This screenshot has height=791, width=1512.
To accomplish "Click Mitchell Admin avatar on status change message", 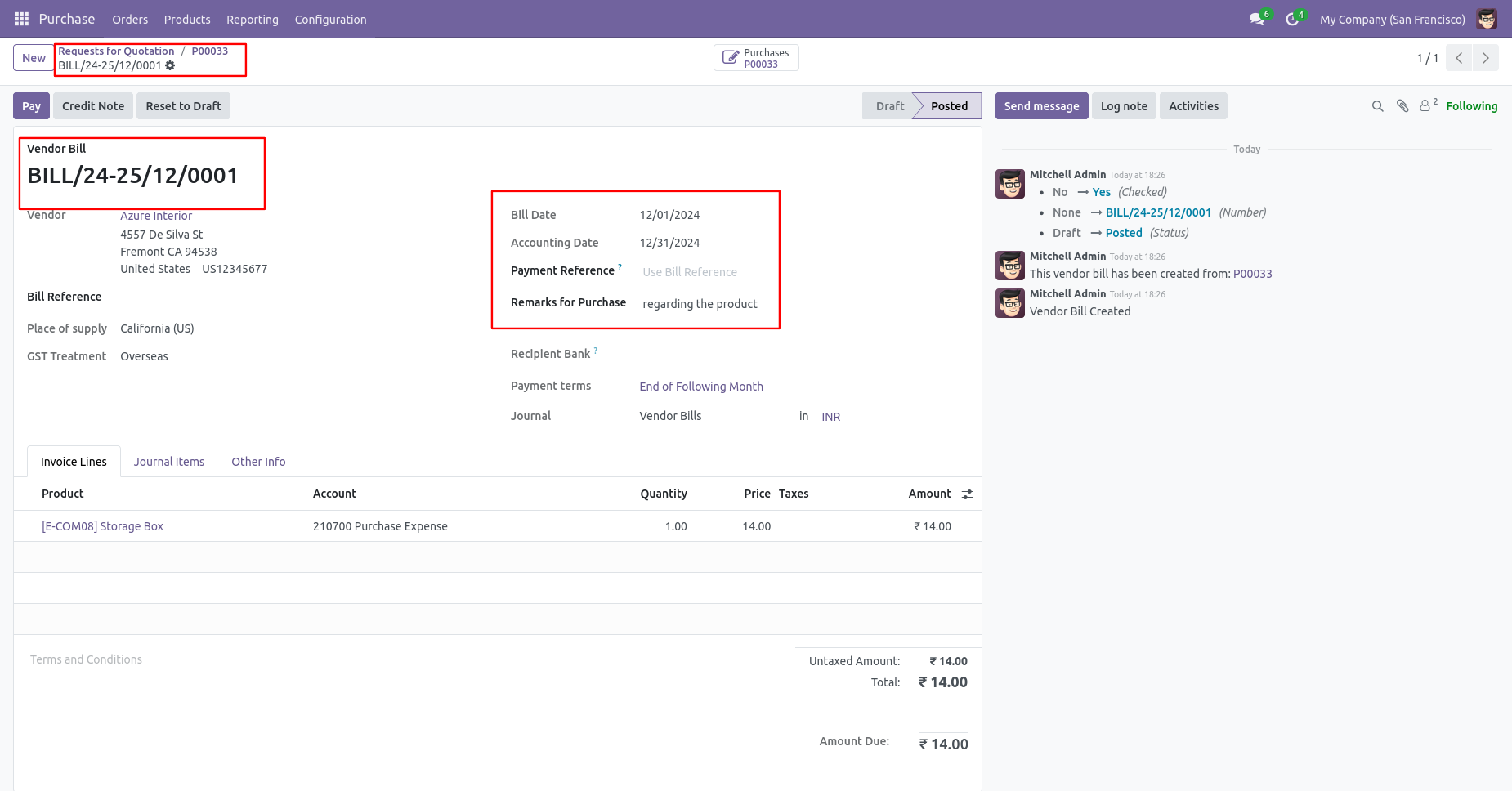I will click(x=1010, y=184).
